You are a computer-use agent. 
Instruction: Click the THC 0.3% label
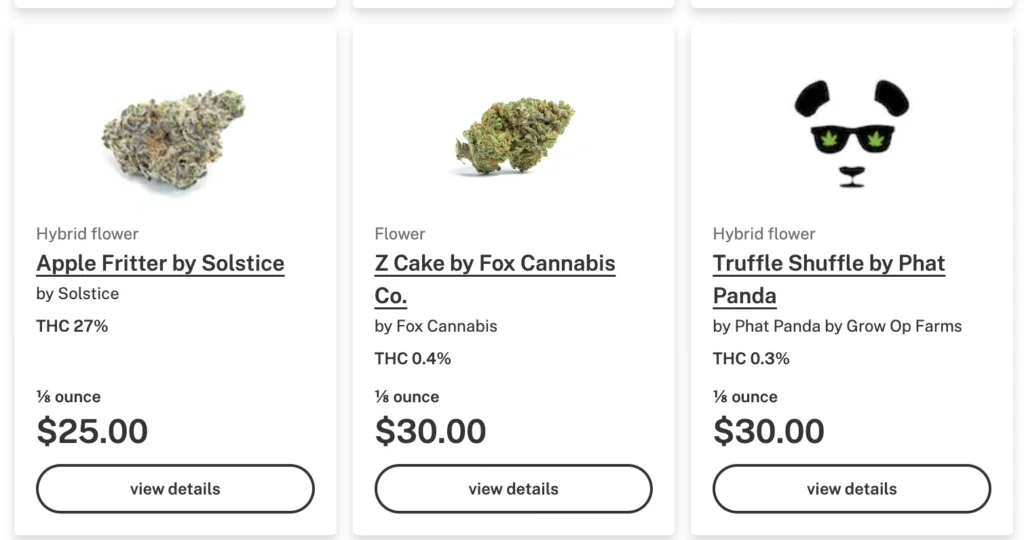click(751, 358)
